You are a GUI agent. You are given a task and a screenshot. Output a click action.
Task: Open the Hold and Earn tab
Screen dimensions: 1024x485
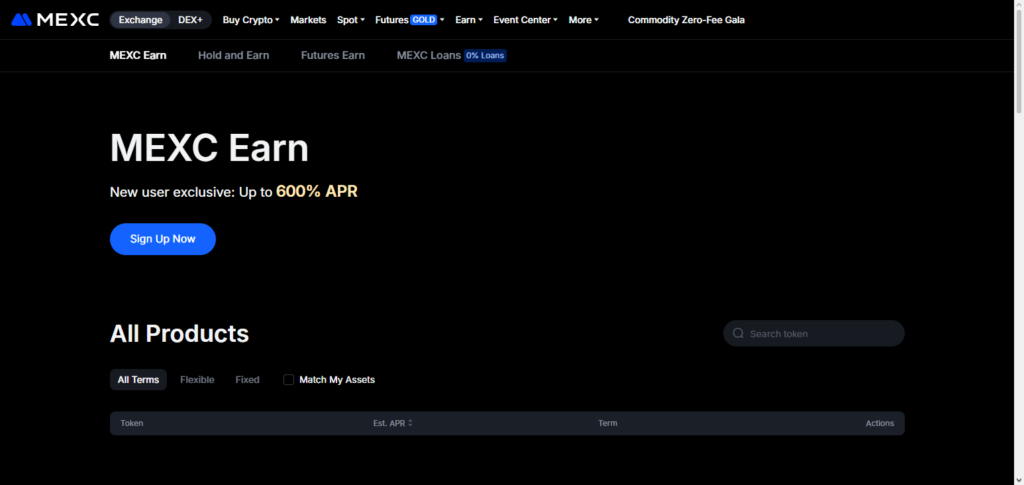[234, 55]
